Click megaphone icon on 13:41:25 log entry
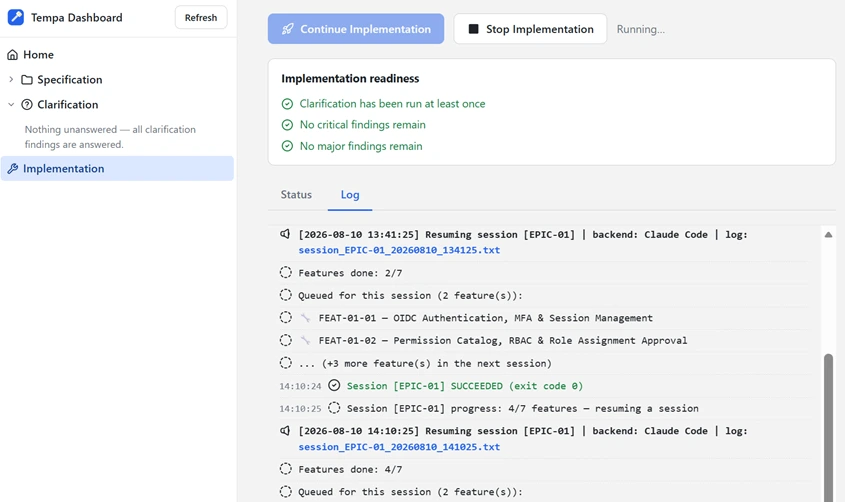This screenshot has height=502, width=845. coord(285,234)
